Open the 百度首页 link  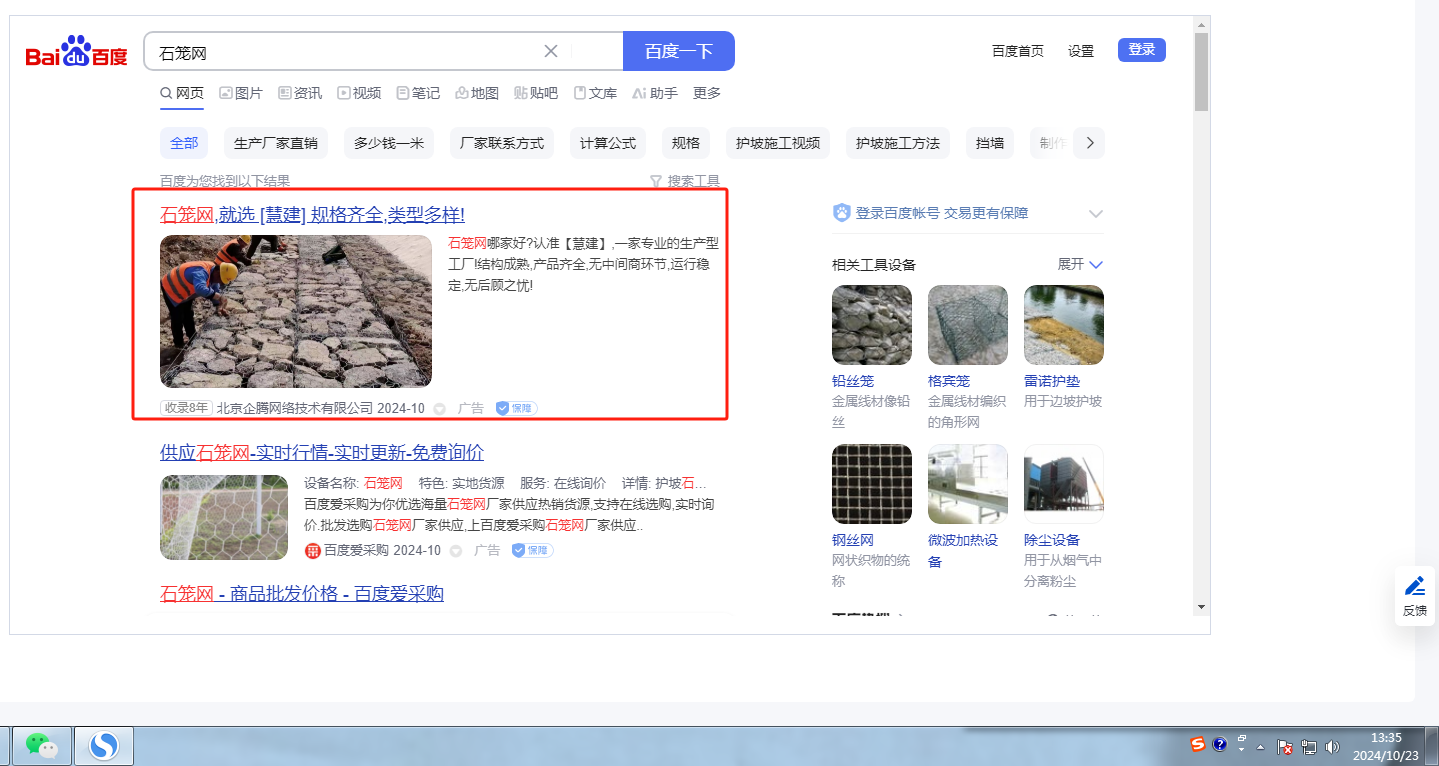point(1018,51)
